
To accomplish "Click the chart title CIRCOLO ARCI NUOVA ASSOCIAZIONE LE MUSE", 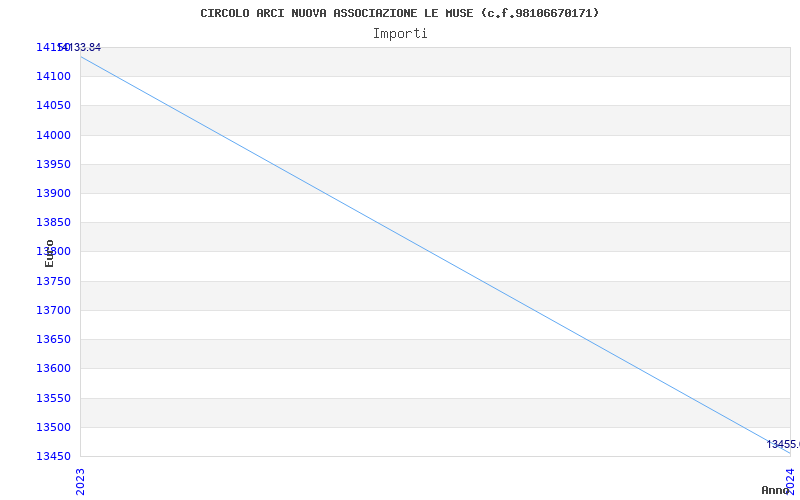I will [399, 13].
